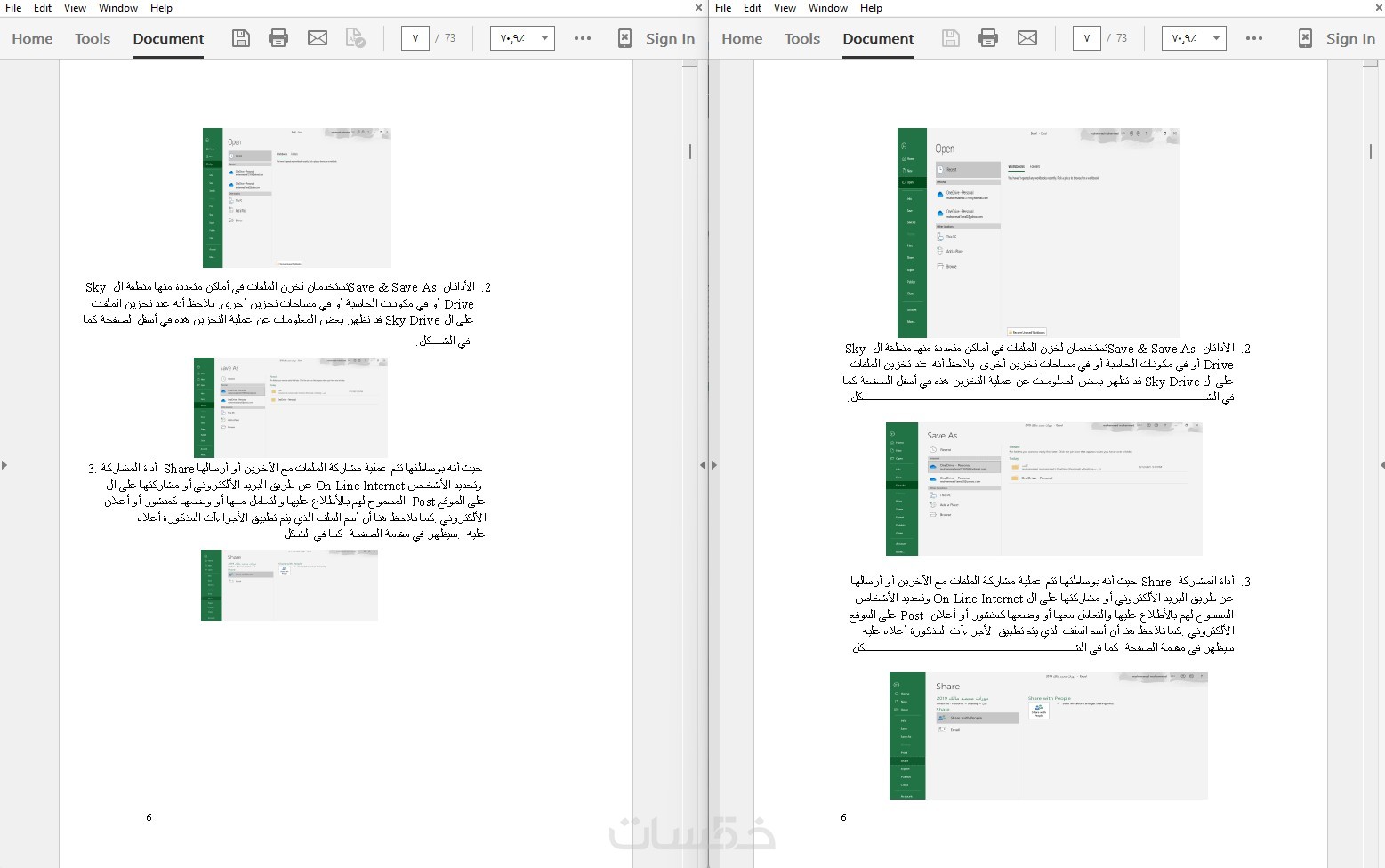
Task: Click the Save As screen image in left document
Action: coord(291,407)
